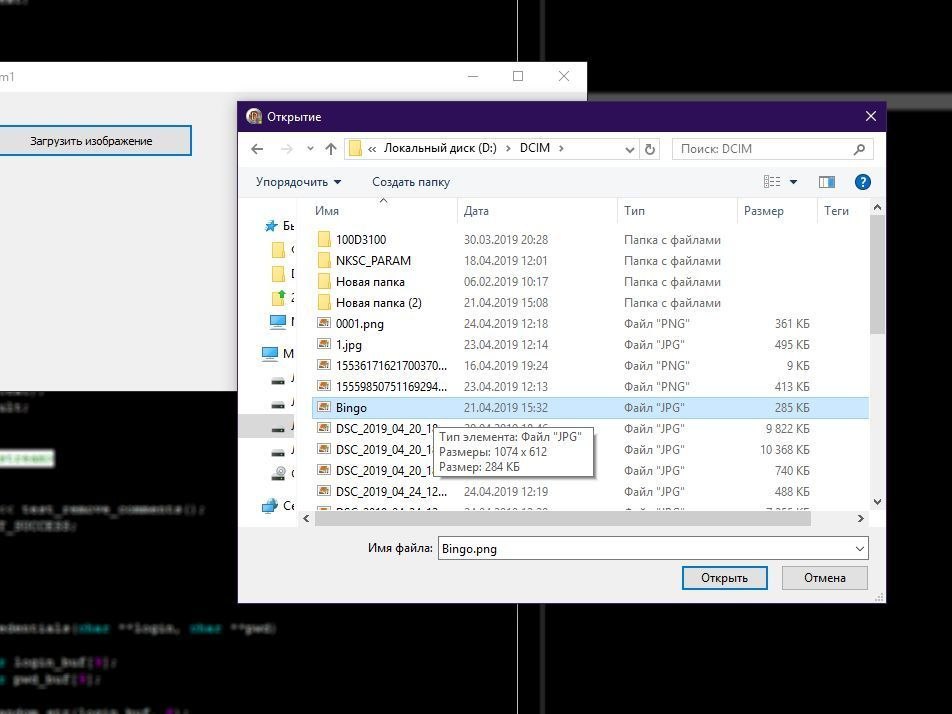Click the Теги column header
The image size is (952, 714).
pyautogui.click(x=837, y=211)
